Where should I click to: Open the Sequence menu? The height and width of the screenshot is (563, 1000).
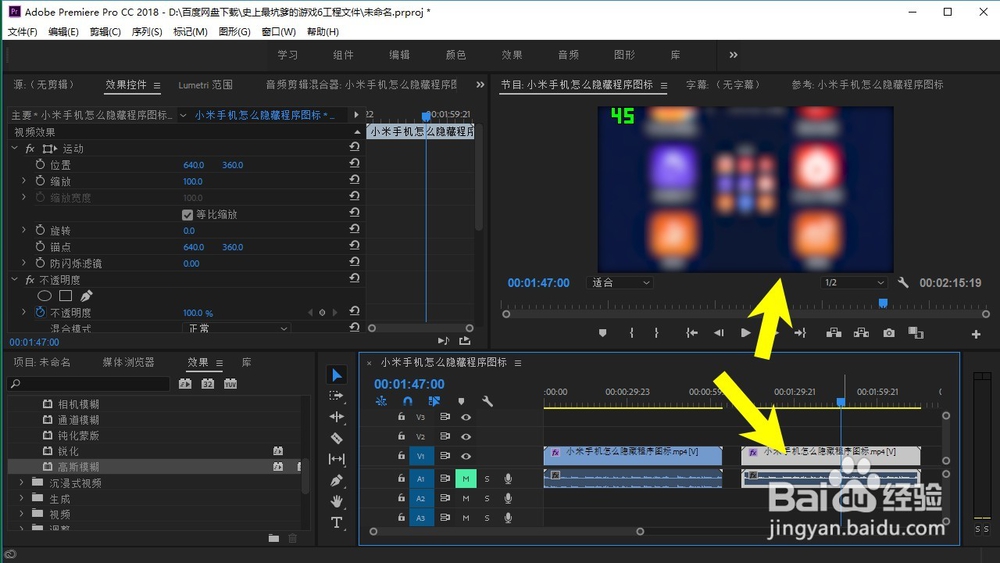point(147,32)
